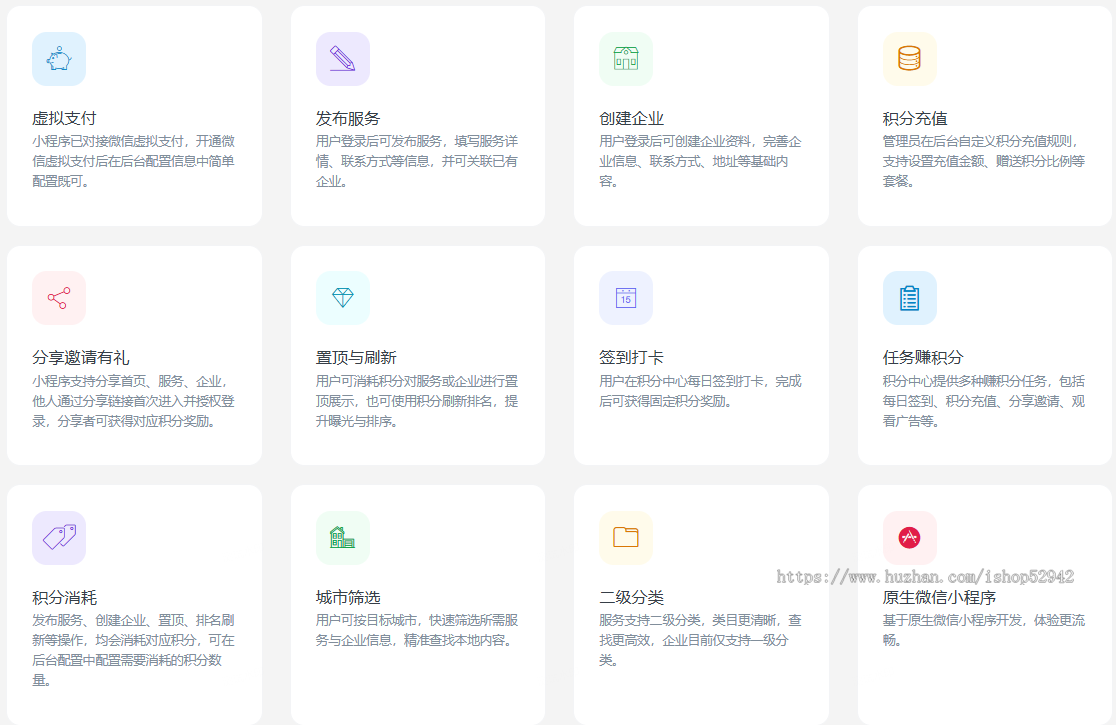Click the pencil icon for 发布服务
Screen dimensions: 1116x725
(x=342, y=59)
